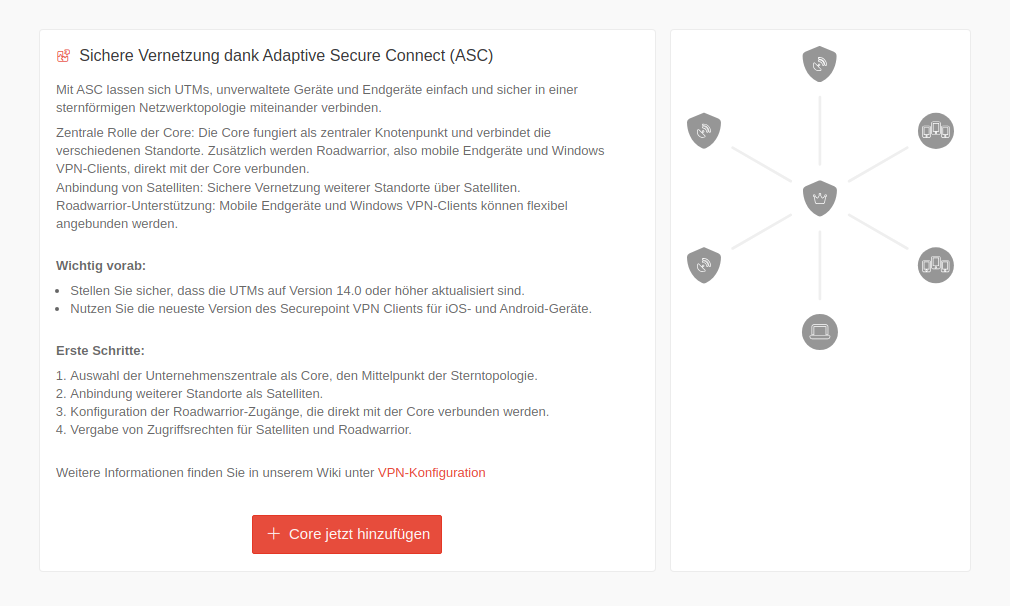
Task: Click the red ASC icon beside the heading
Action: (x=64, y=56)
